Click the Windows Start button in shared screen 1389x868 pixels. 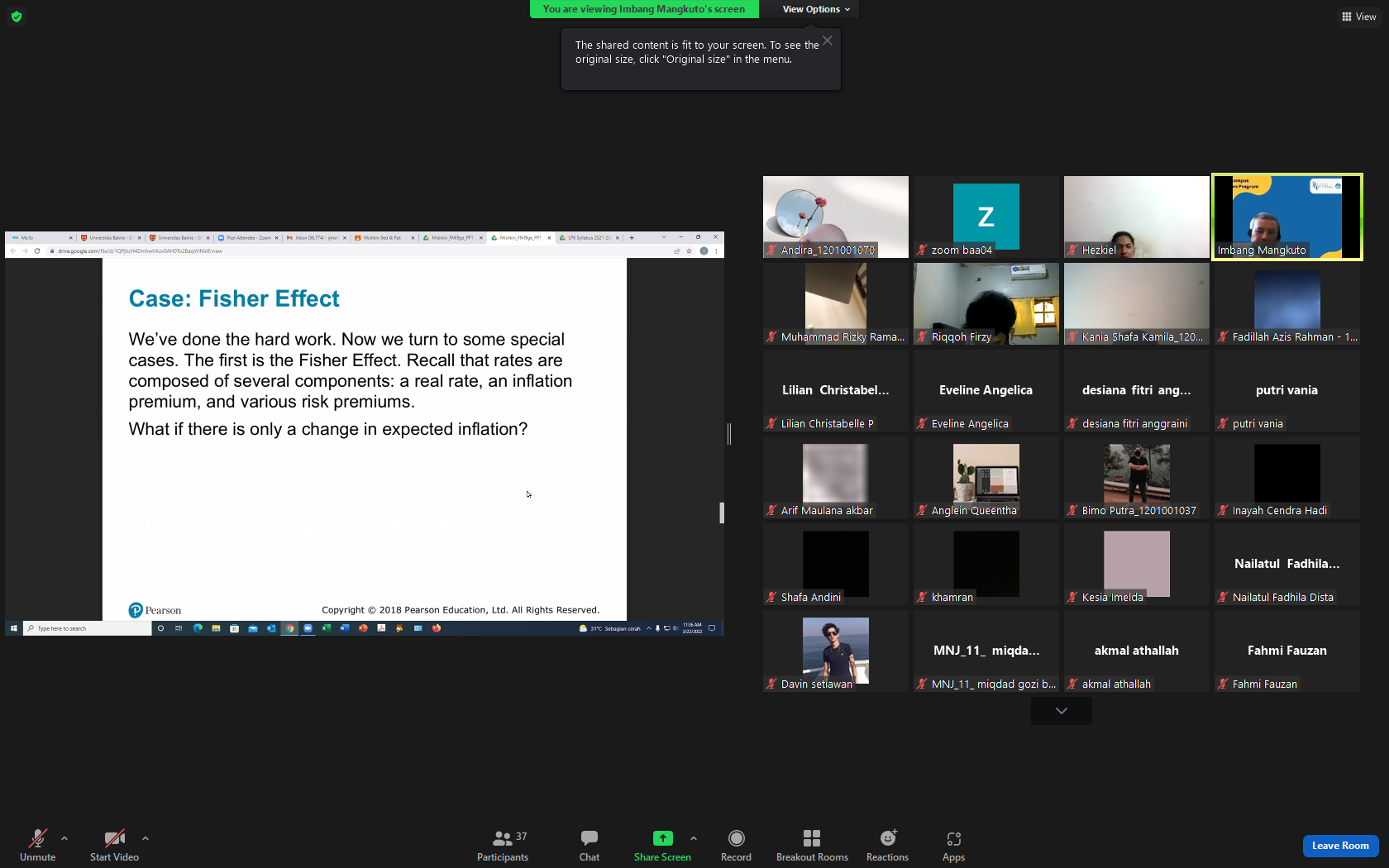13,628
